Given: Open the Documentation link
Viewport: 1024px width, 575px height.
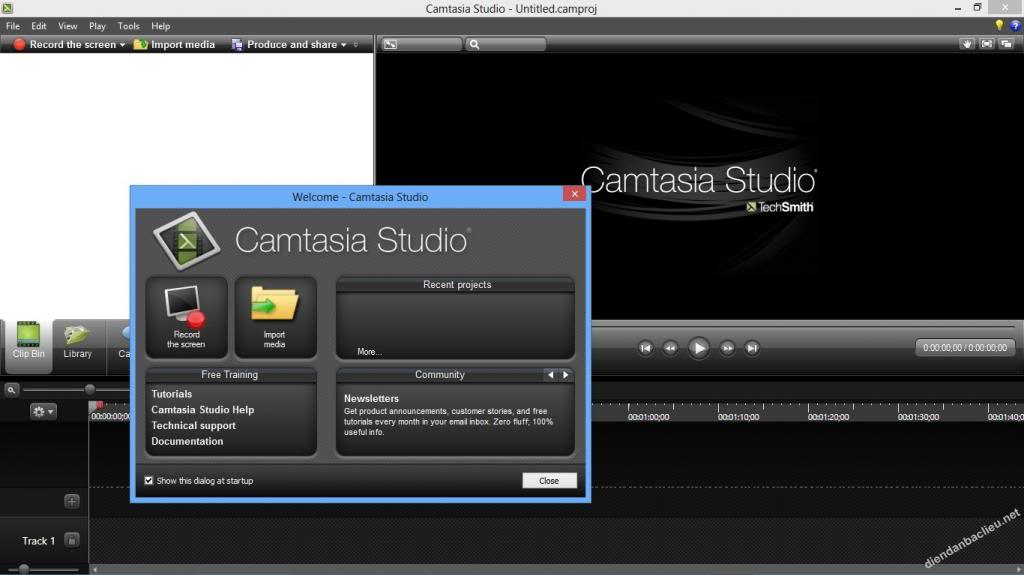Looking at the screenshot, I should pos(187,441).
